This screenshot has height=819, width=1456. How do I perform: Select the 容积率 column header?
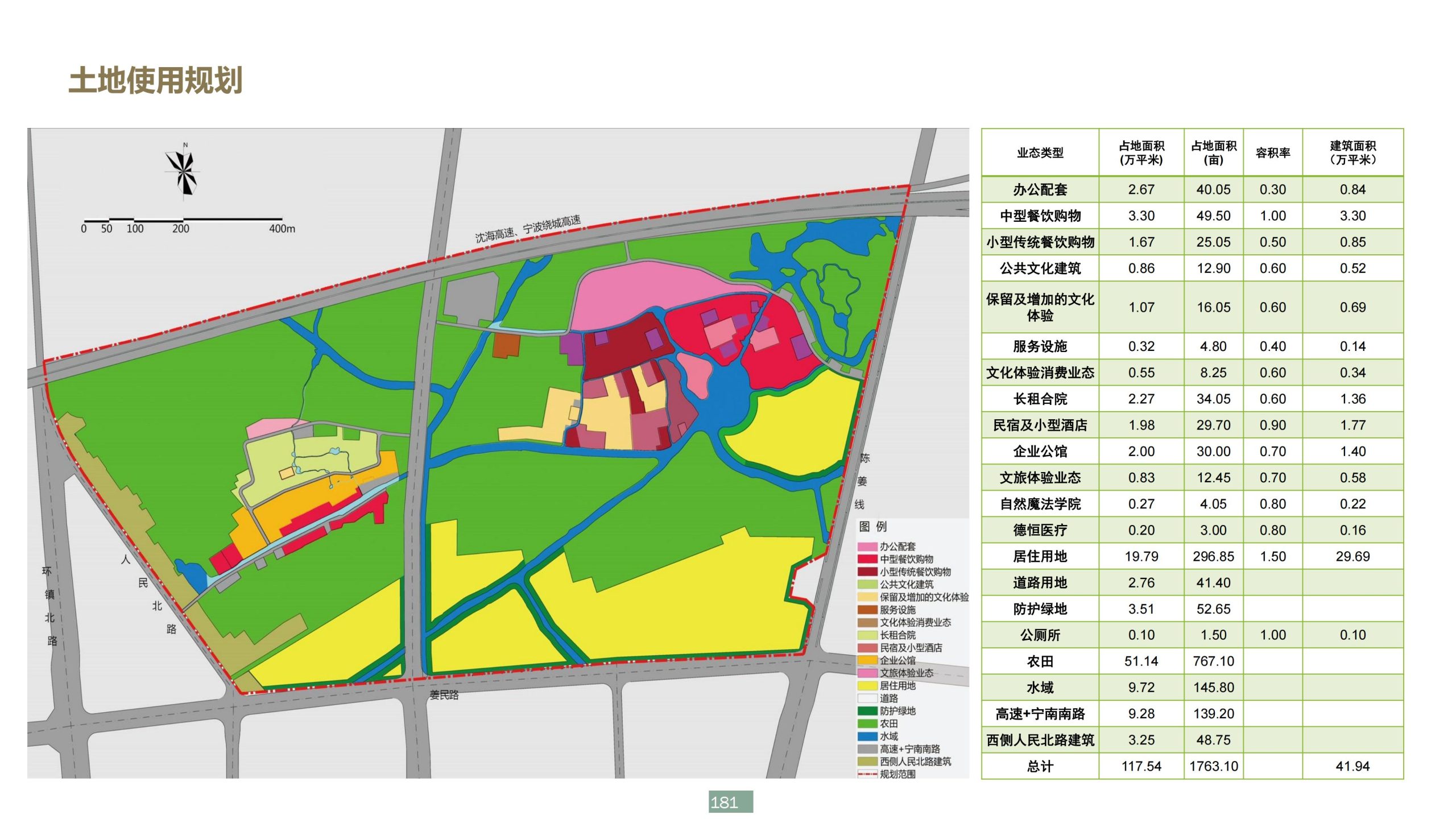1272,153
